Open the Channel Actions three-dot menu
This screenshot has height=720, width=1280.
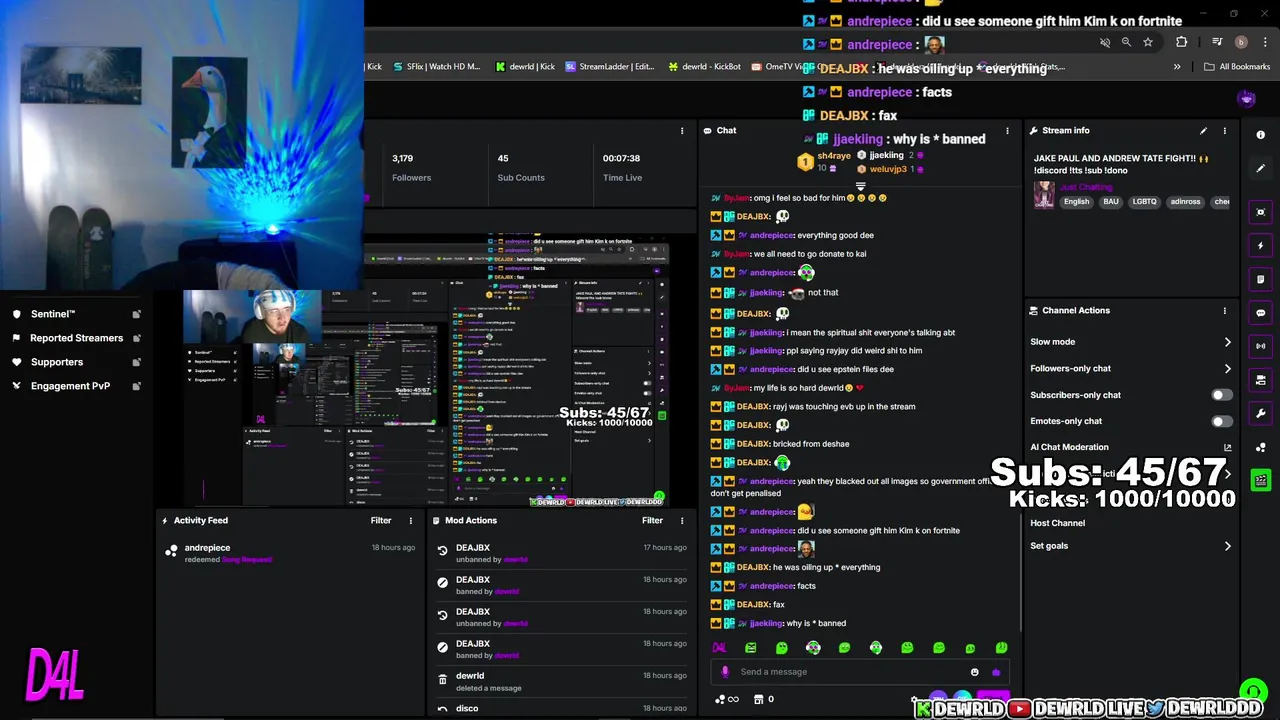pyautogui.click(x=1224, y=311)
